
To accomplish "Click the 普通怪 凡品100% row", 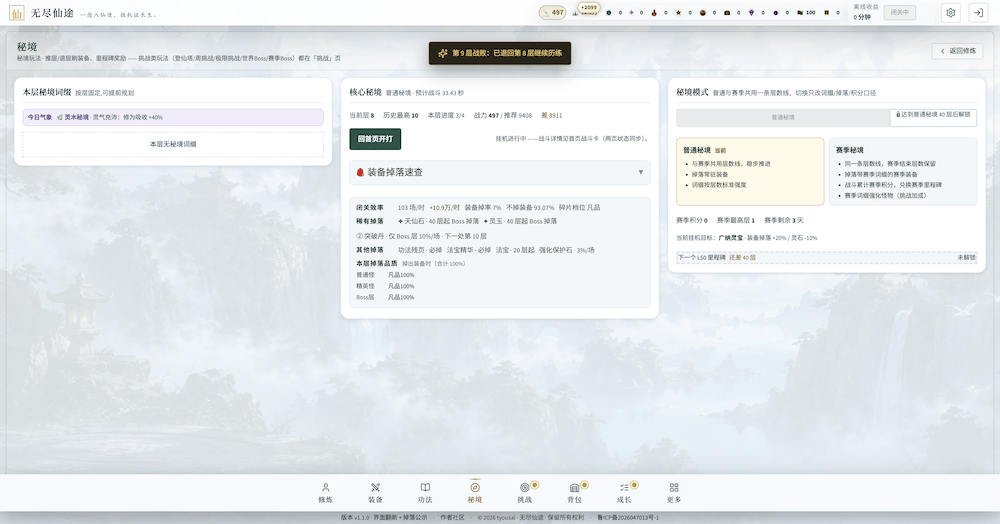I will (x=385, y=275).
